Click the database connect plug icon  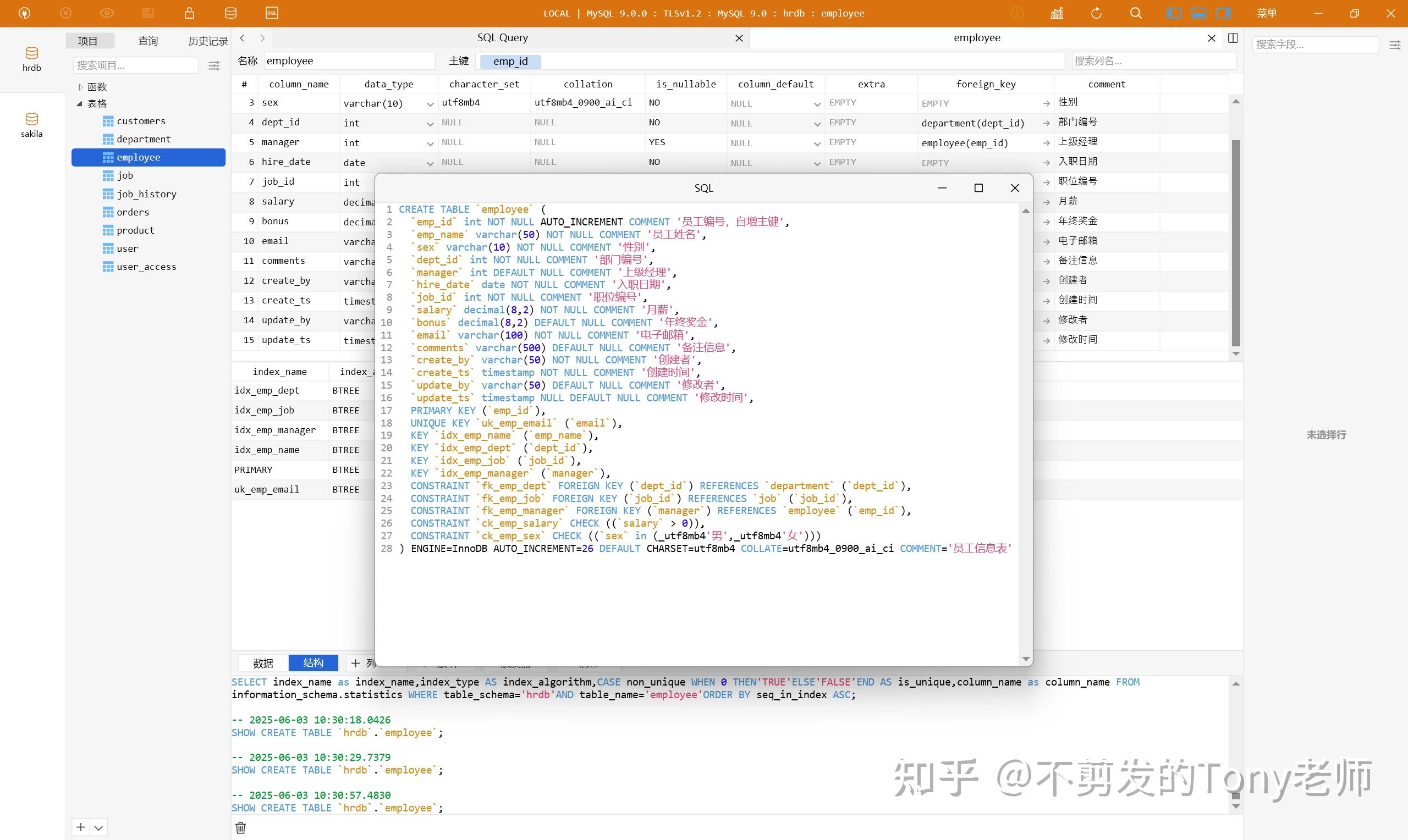[x=24, y=13]
